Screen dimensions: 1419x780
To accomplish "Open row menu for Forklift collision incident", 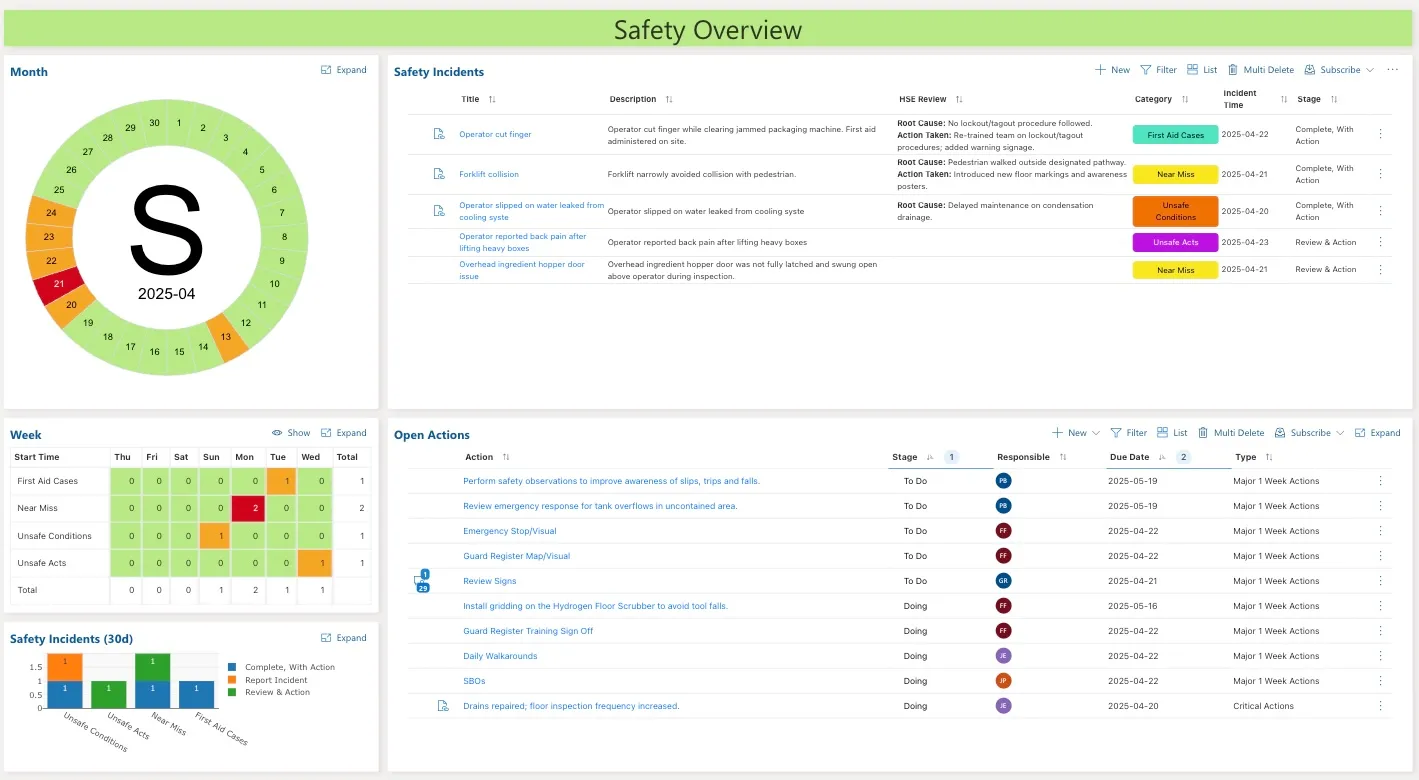I will coord(1381,174).
